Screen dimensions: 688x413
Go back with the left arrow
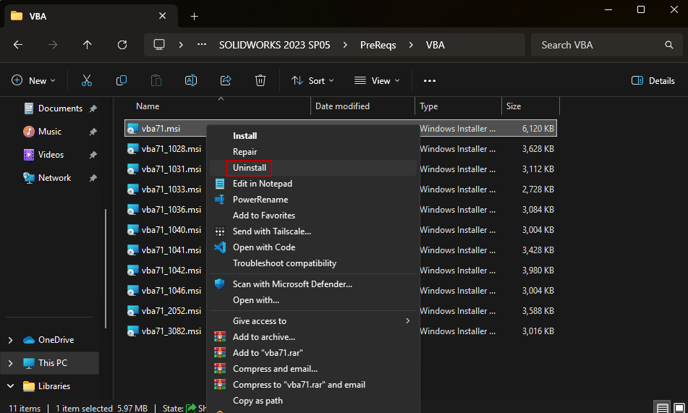[18, 45]
